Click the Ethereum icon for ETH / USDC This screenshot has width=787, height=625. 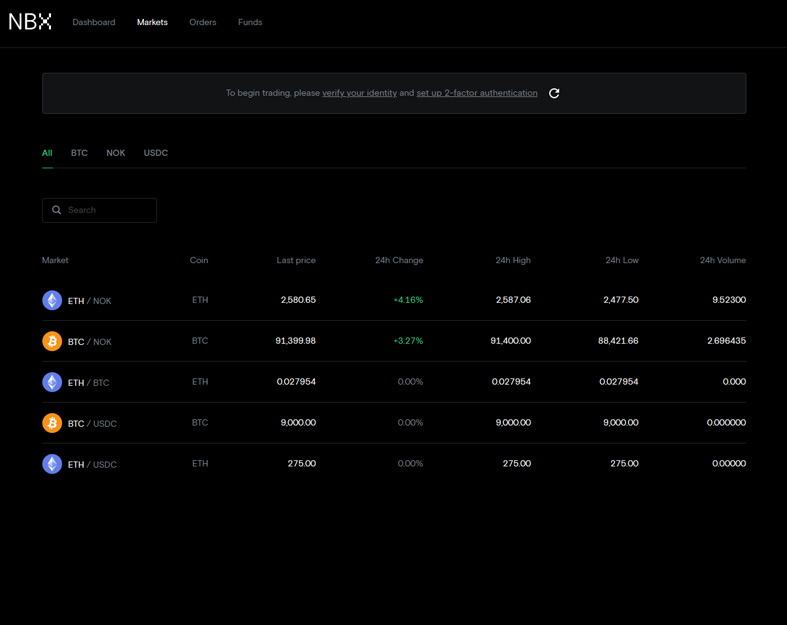tap(52, 464)
